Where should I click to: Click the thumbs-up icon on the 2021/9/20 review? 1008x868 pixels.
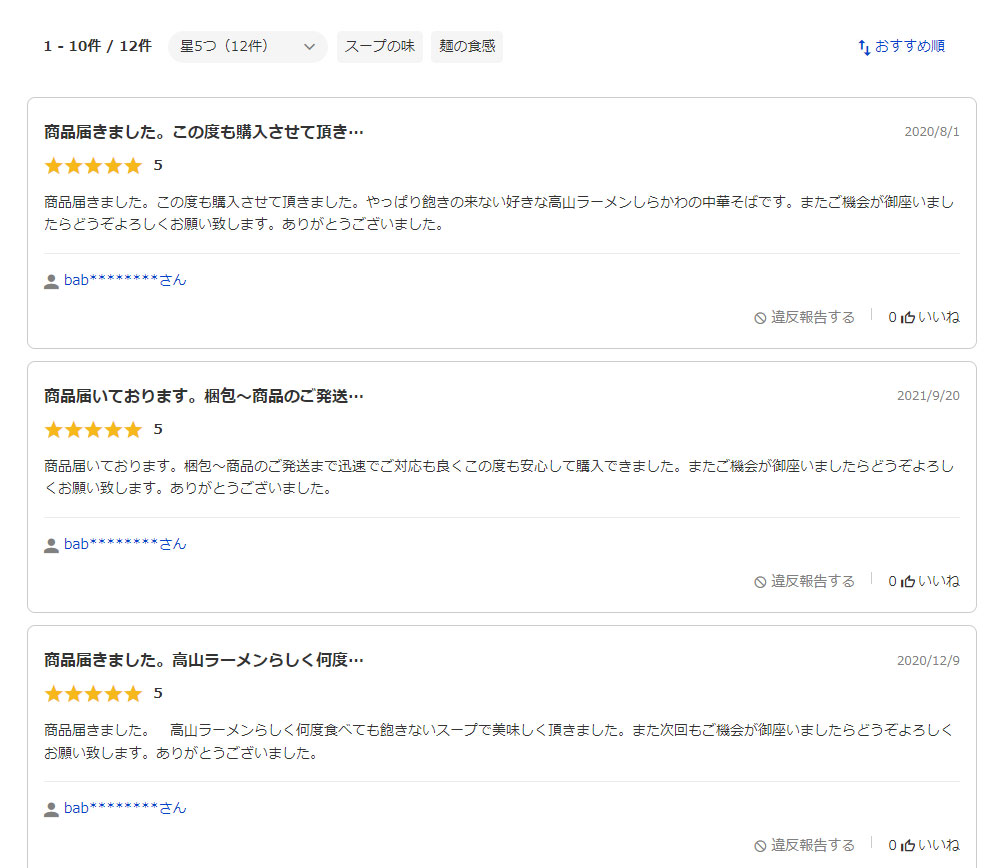(908, 582)
